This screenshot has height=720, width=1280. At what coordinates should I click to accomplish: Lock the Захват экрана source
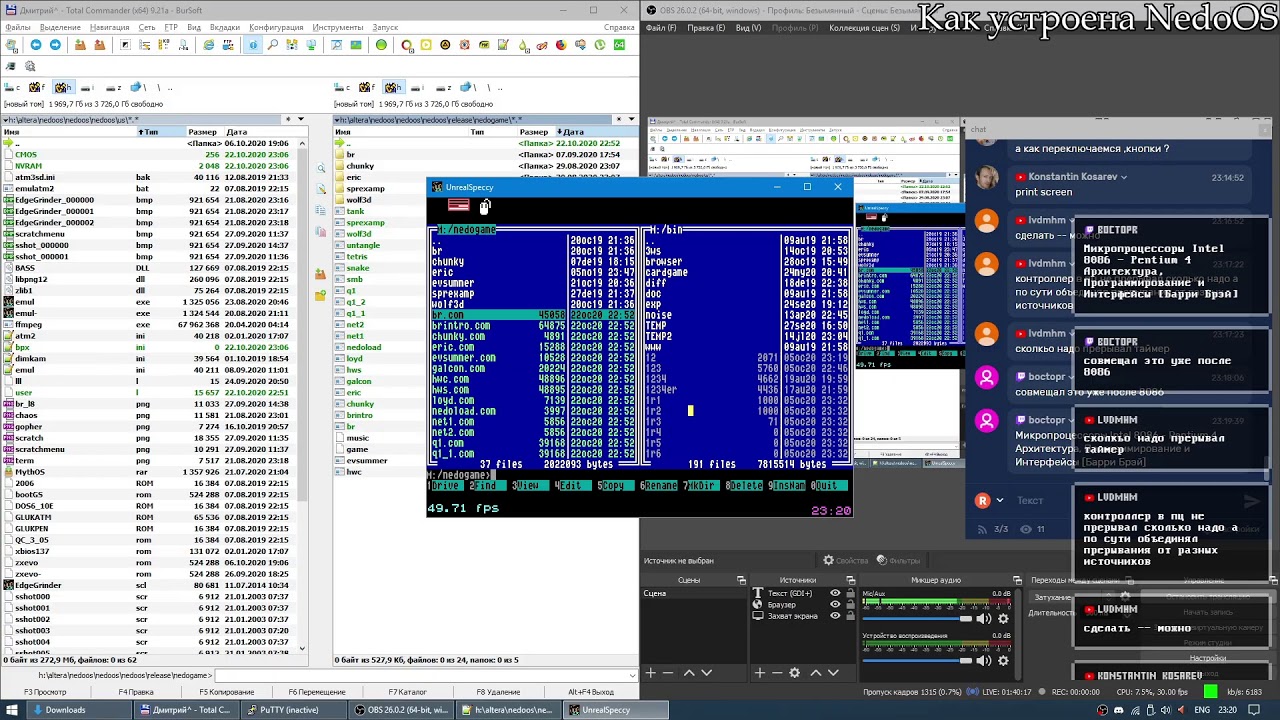(850, 616)
